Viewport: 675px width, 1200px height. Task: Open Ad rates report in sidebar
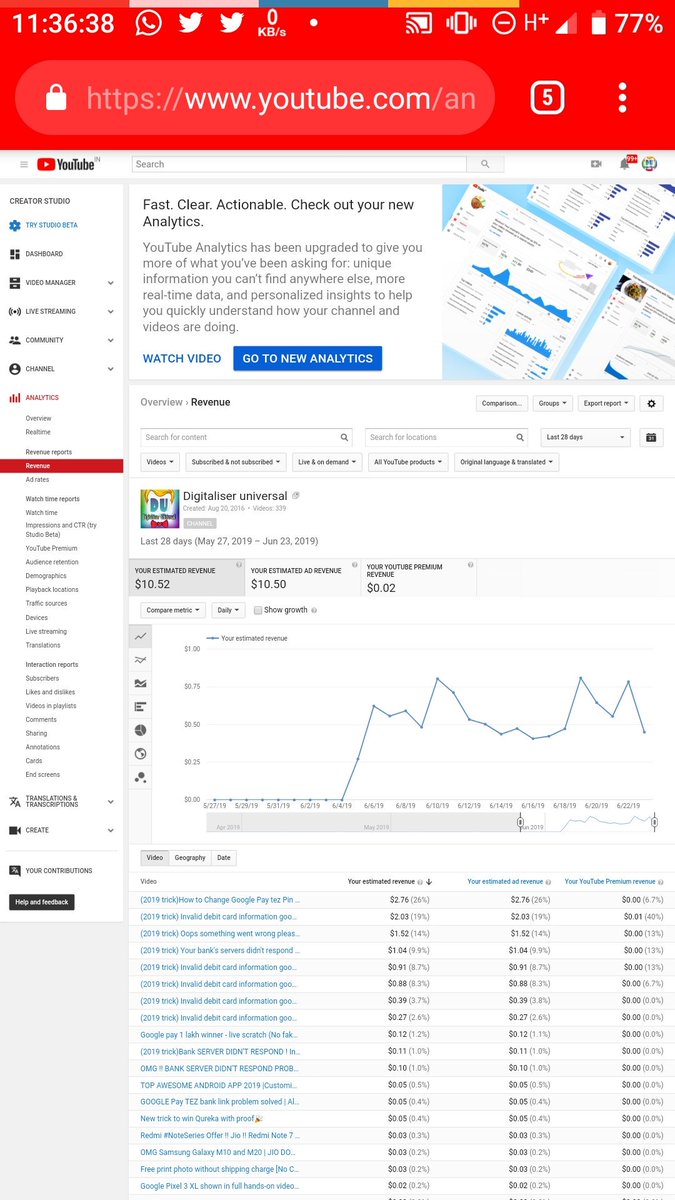coord(37,480)
